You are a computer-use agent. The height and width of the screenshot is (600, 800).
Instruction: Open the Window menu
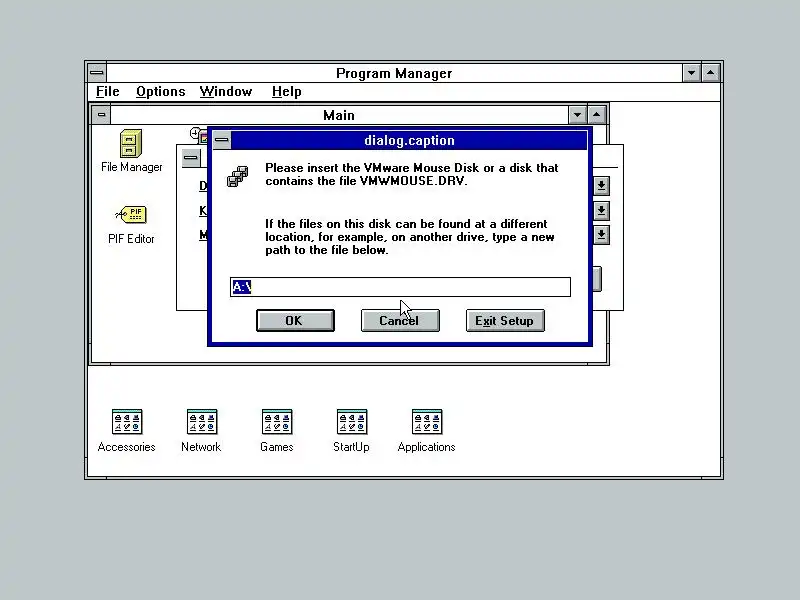tap(226, 91)
